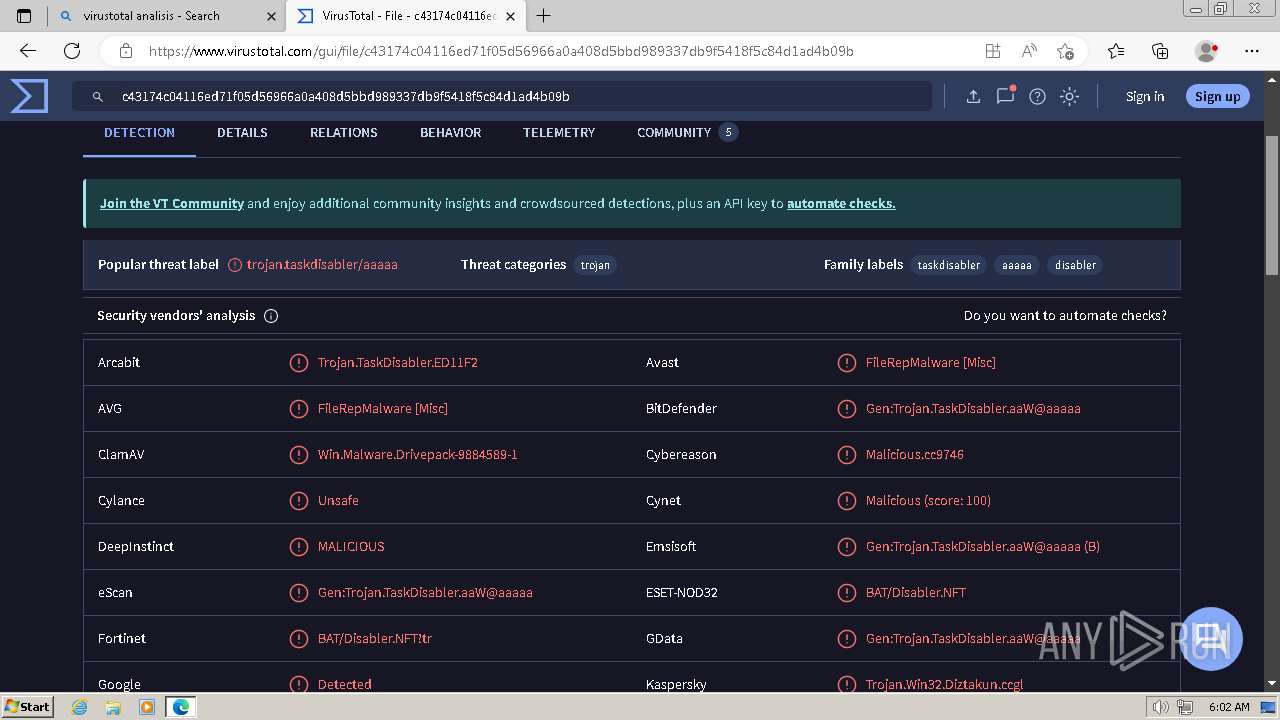Open the COMMUNITY tab
Image resolution: width=1280 pixels, height=720 pixels.
[687, 133]
